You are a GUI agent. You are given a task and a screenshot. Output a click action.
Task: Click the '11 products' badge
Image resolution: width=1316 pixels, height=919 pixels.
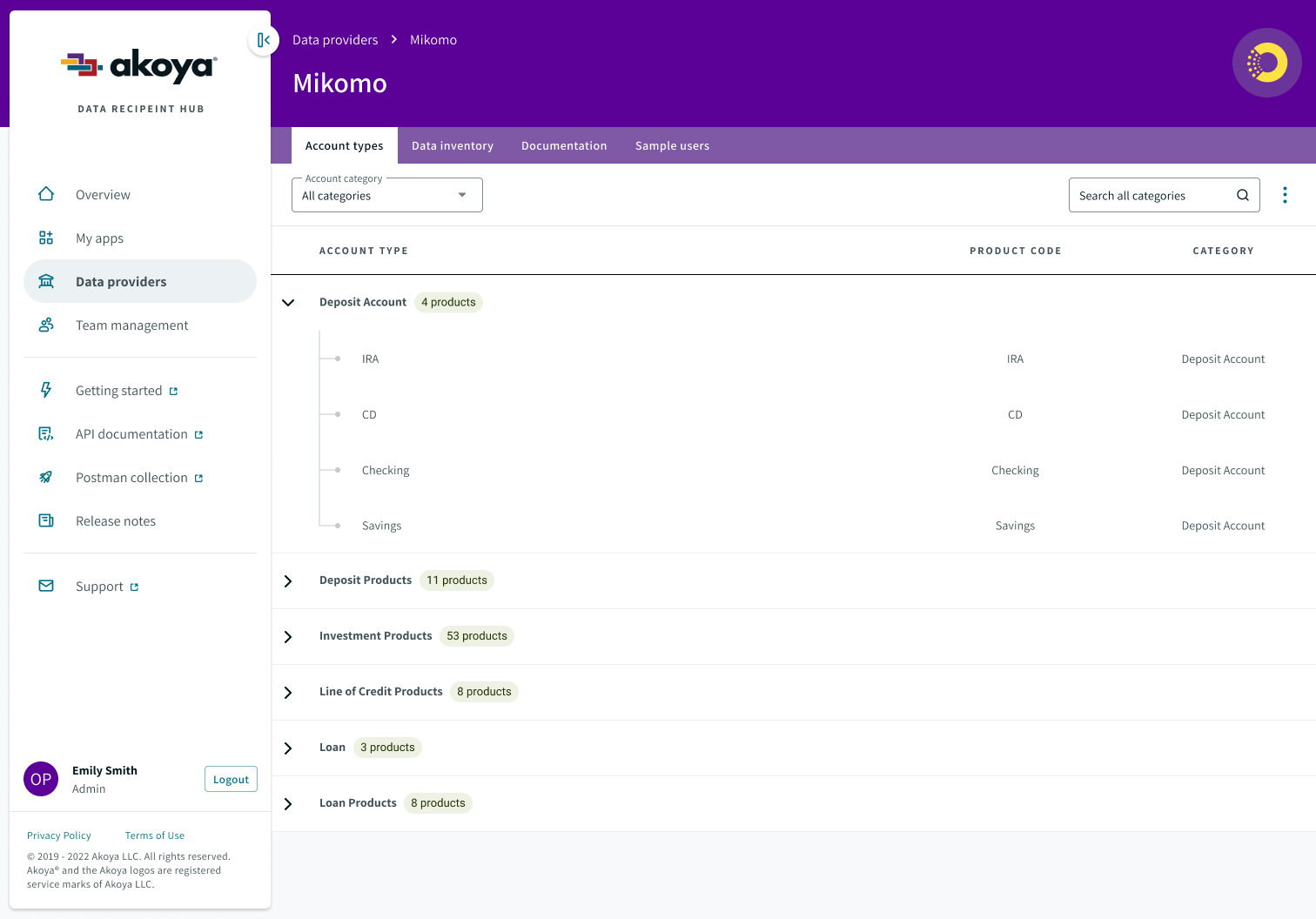(x=457, y=580)
